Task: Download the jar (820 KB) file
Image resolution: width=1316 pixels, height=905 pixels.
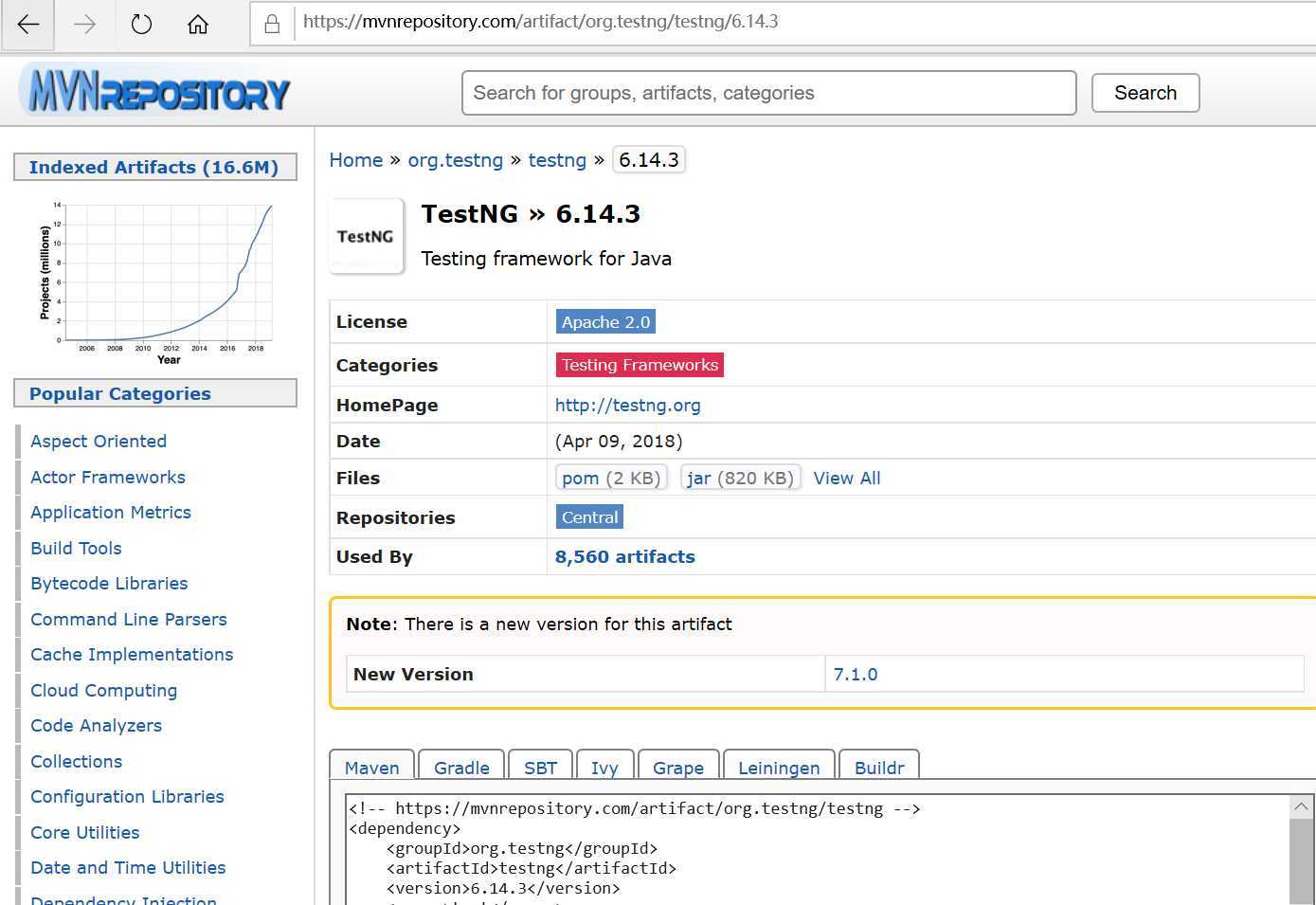Action: pyautogui.click(x=740, y=478)
